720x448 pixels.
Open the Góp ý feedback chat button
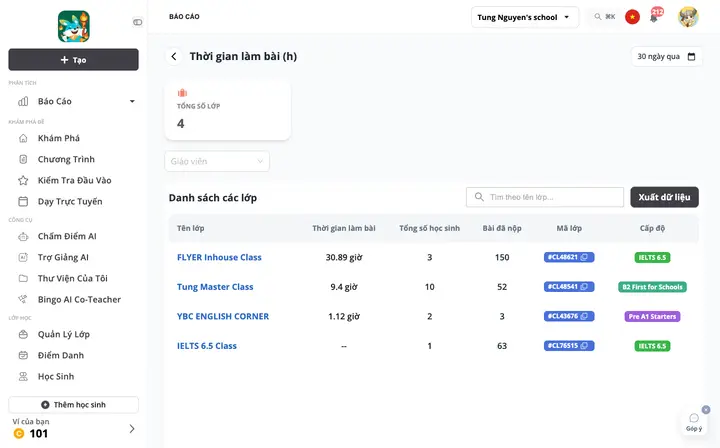point(694,421)
